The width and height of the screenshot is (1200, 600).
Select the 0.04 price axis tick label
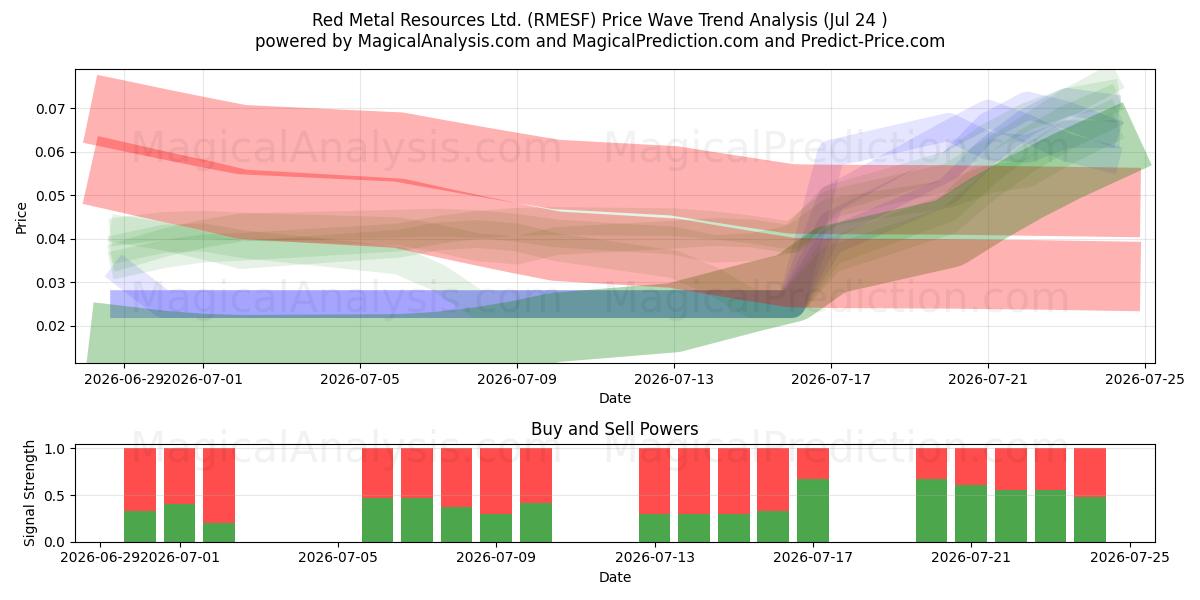[x=52, y=239]
